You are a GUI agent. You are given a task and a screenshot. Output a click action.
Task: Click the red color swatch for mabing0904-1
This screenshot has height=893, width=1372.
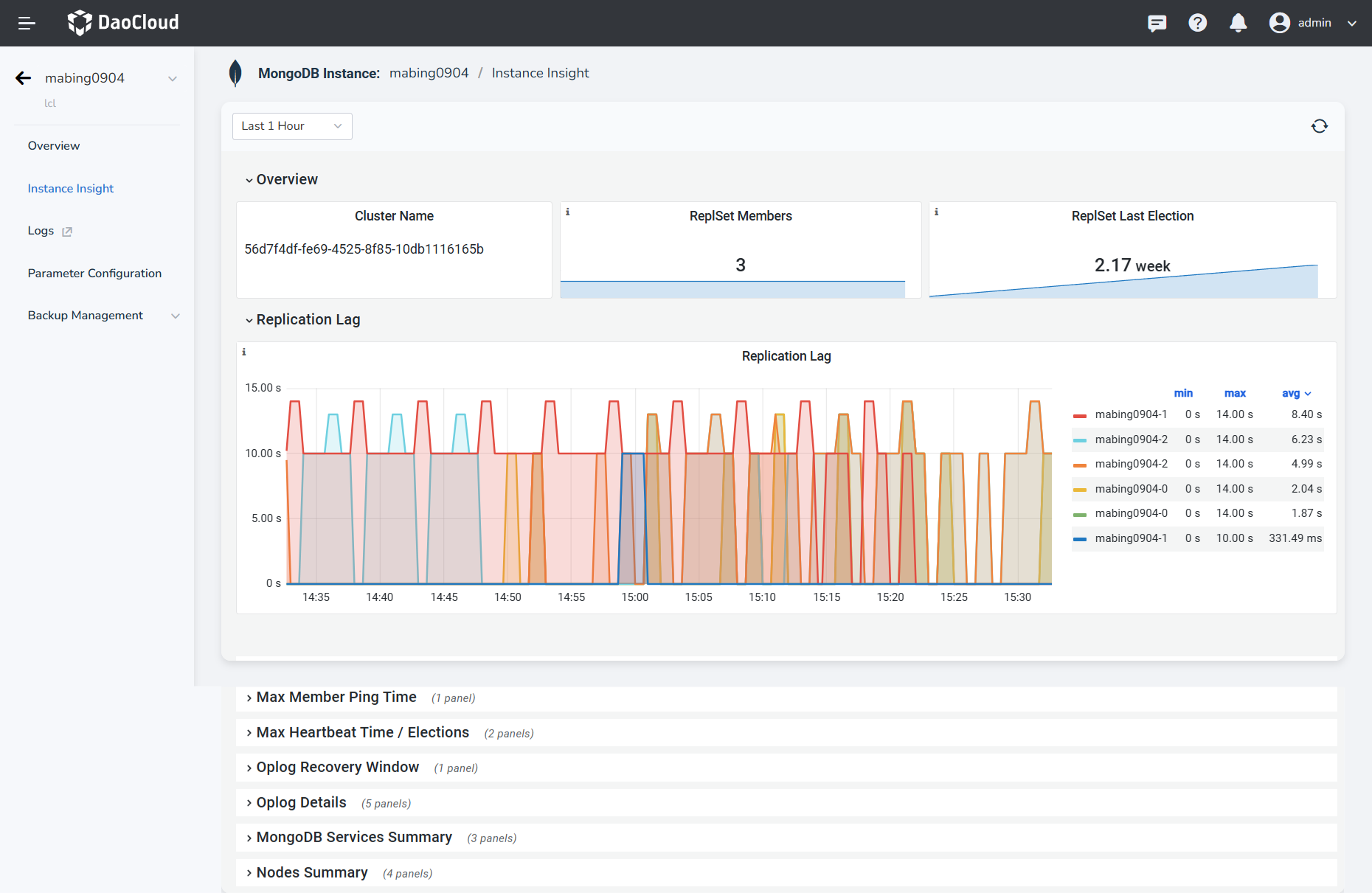1079,414
